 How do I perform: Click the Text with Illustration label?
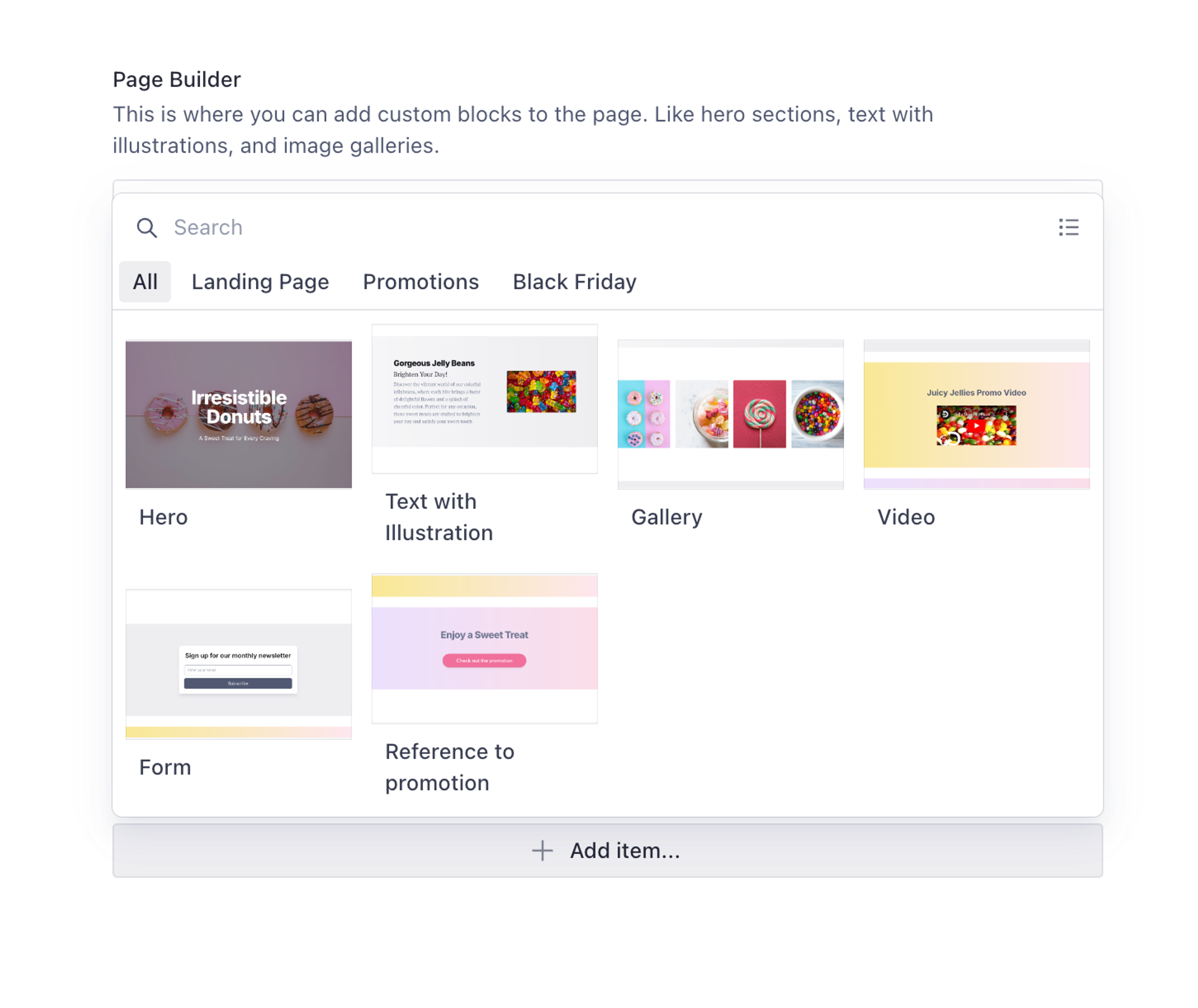438,517
